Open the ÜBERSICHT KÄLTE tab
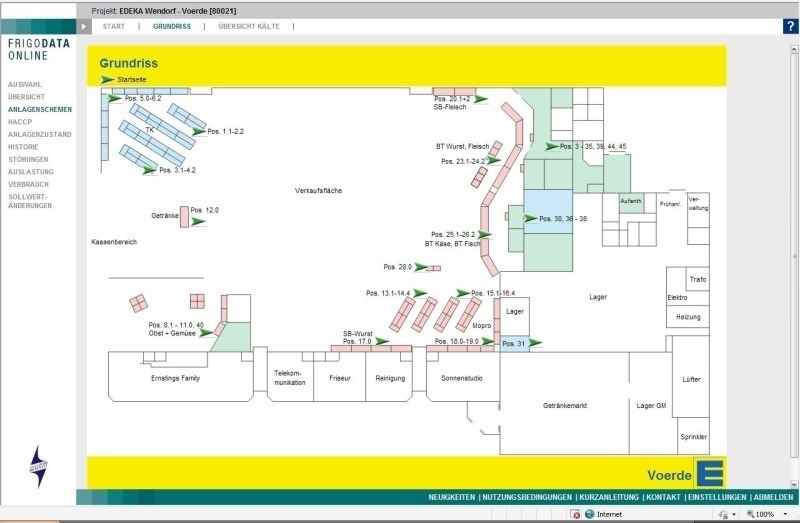This screenshot has width=800, height=523. click(x=249, y=27)
